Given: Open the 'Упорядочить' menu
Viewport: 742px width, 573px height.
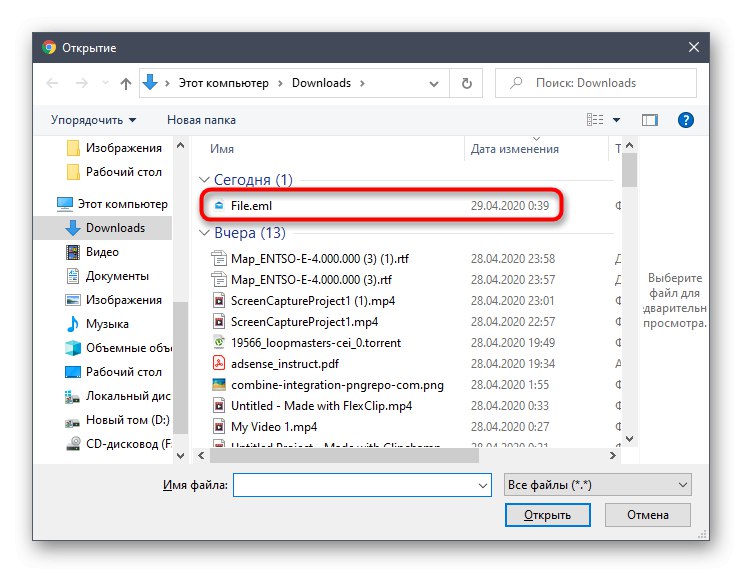Looking at the screenshot, I should [x=93, y=120].
